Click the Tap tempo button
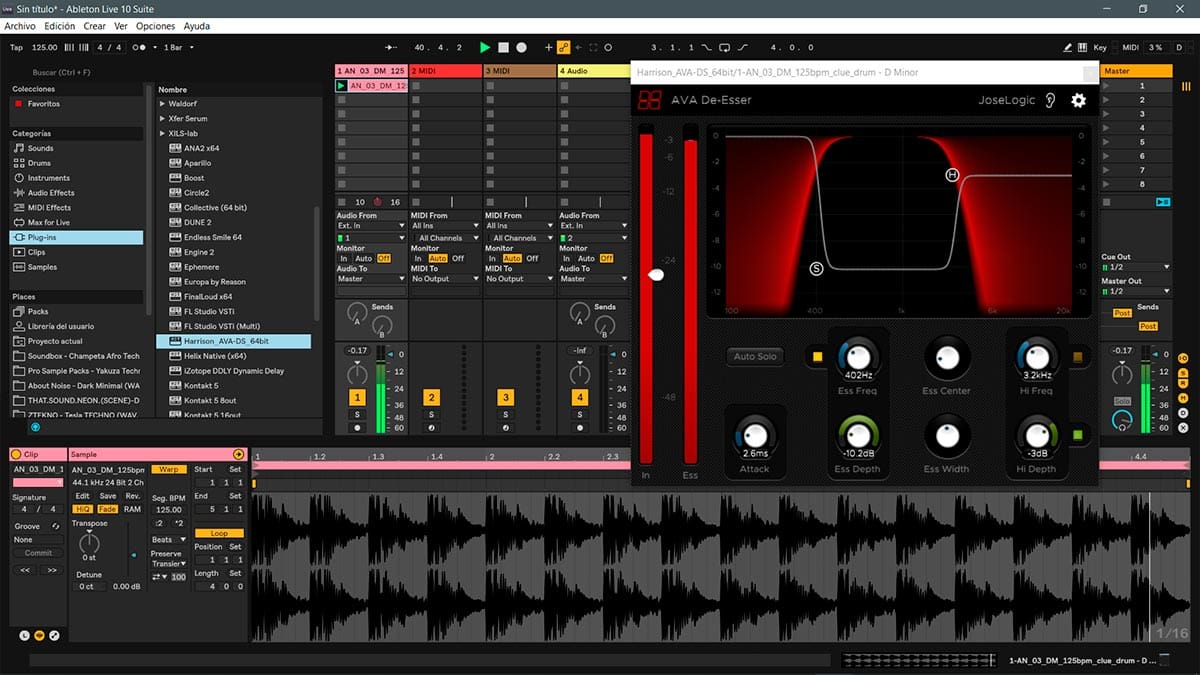1200x675 pixels. point(16,47)
